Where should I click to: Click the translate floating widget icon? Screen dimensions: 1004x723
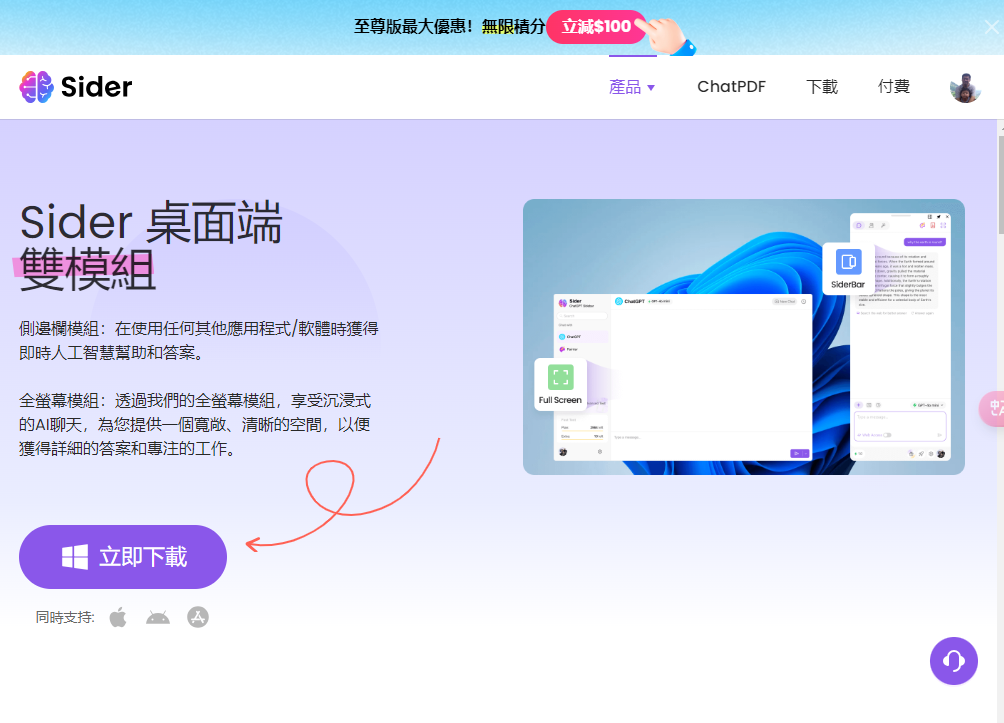[x=992, y=409]
